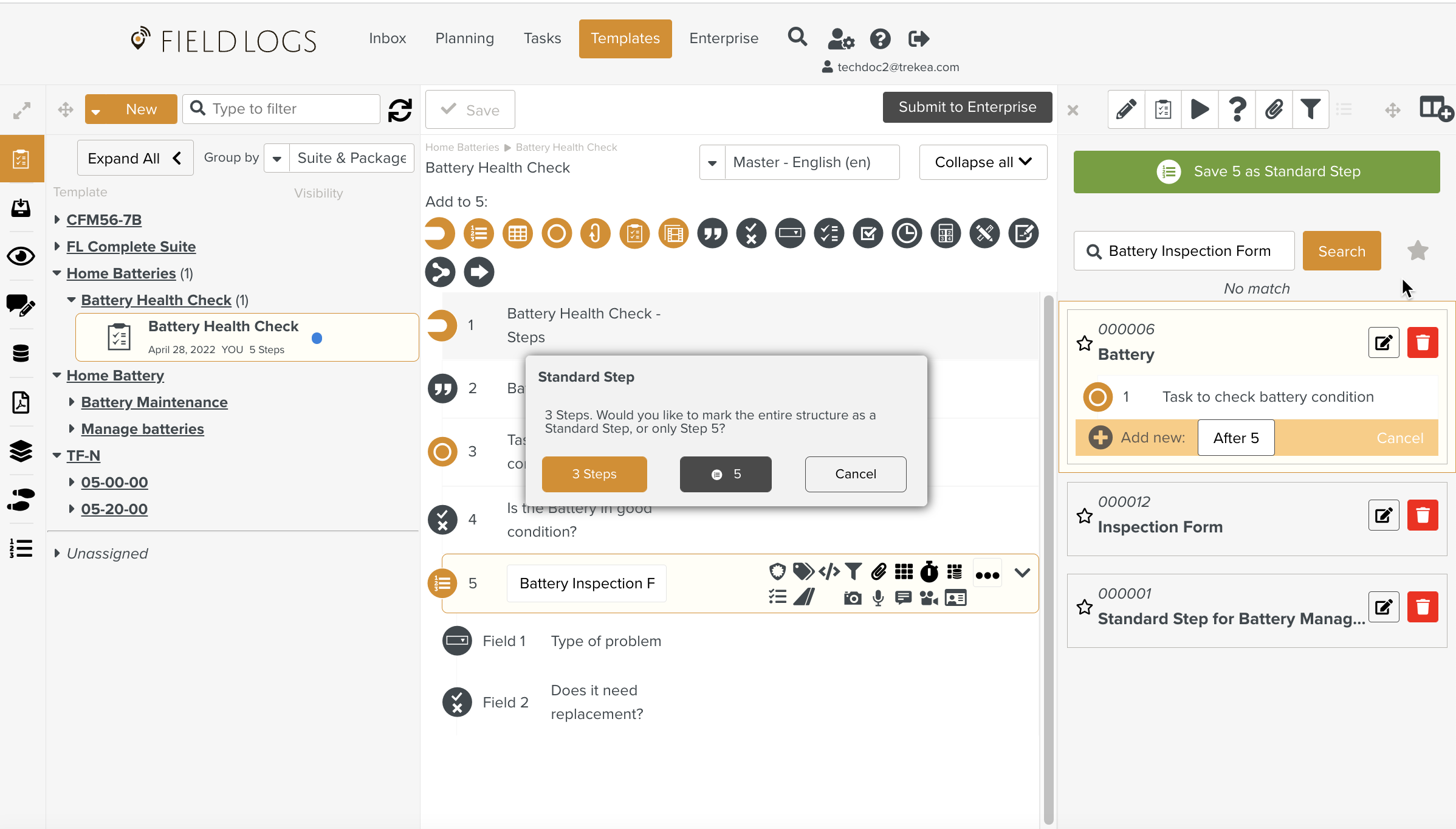Refresh the template list
1456x829 pixels.
[400, 110]
